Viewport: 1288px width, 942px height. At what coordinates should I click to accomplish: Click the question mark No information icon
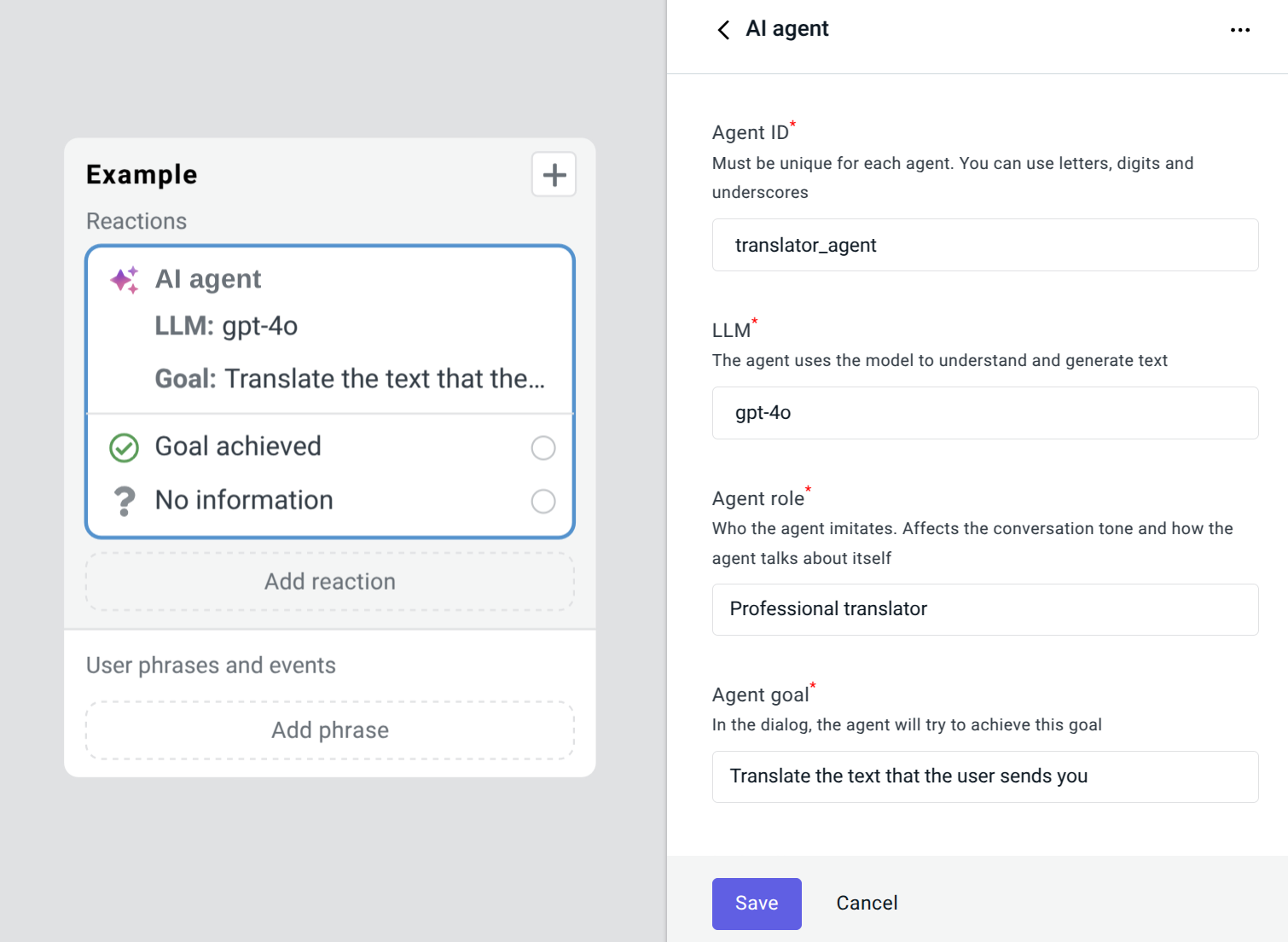tap(125, 501)
